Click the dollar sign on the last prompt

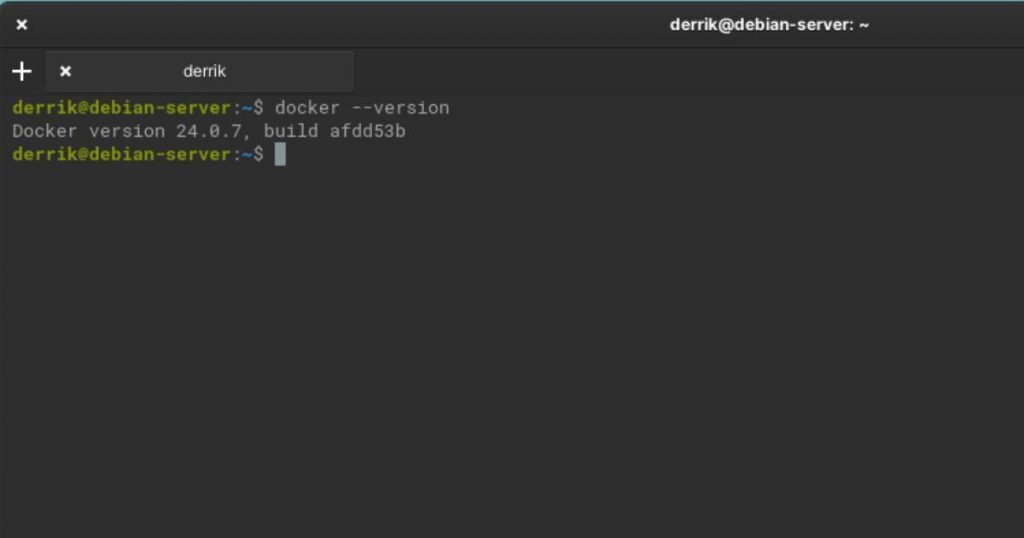click(x=259, y=155)
